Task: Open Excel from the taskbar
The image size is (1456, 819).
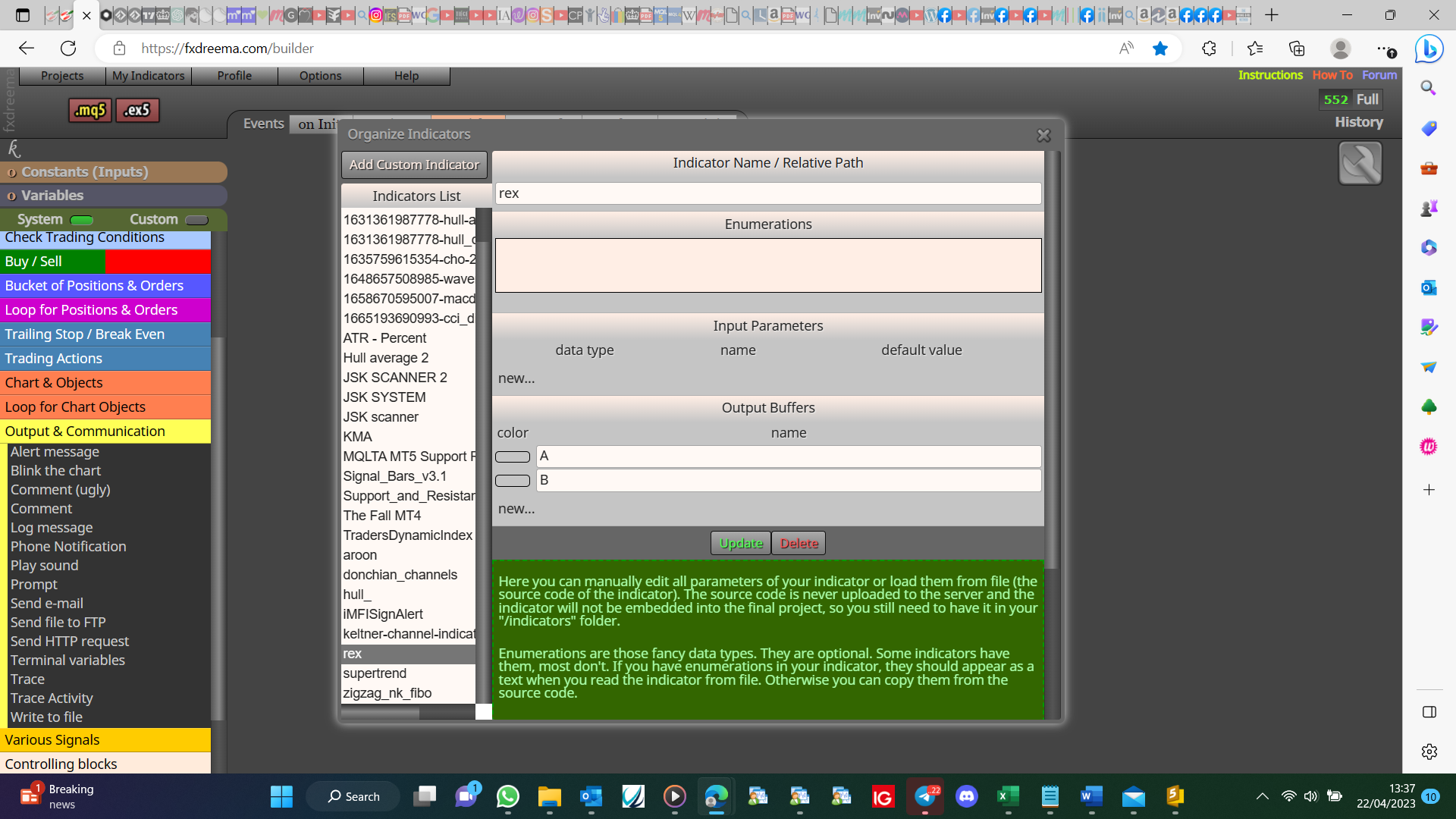Action: (1008, 796)
